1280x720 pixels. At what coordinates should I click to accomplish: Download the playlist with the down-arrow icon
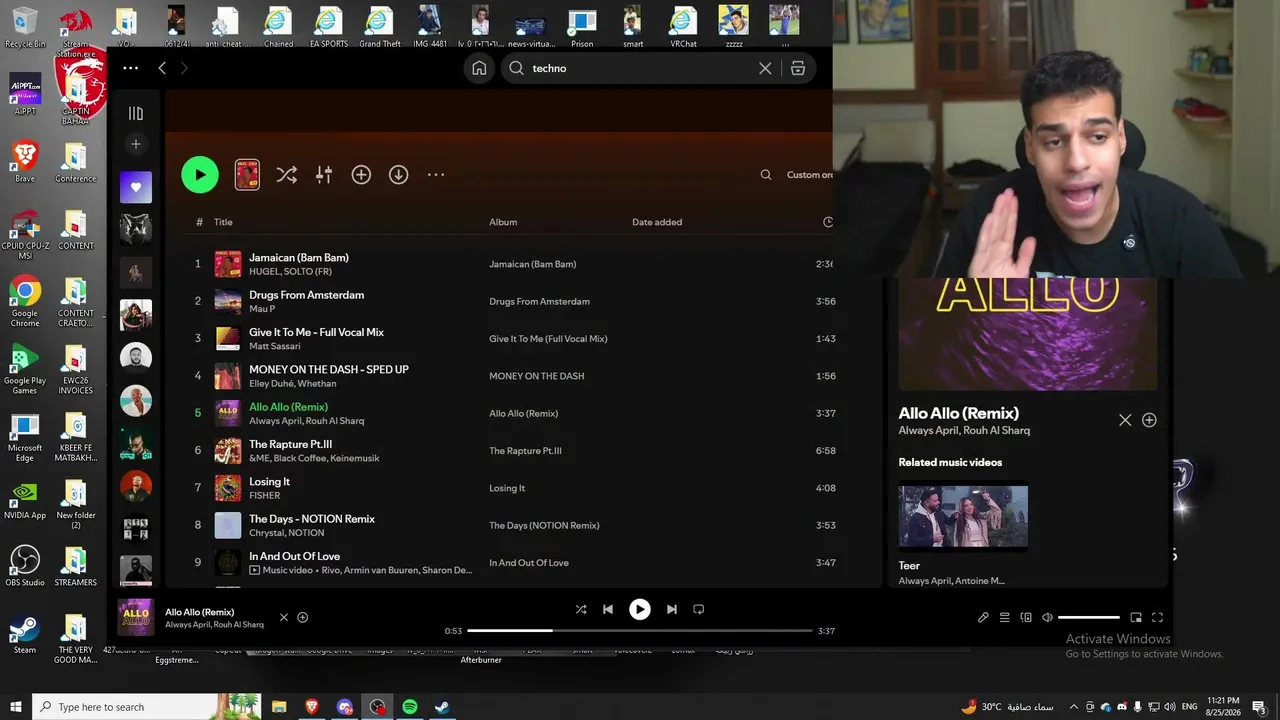[x=398, y=175]
